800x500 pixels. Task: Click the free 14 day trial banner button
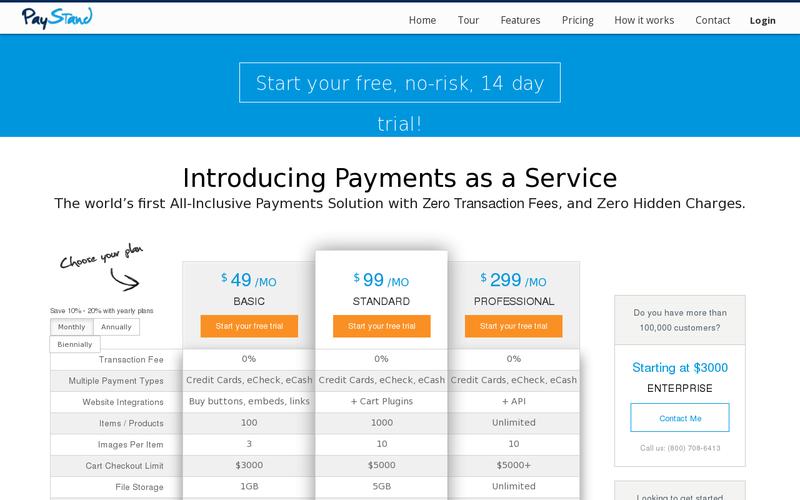399,83
